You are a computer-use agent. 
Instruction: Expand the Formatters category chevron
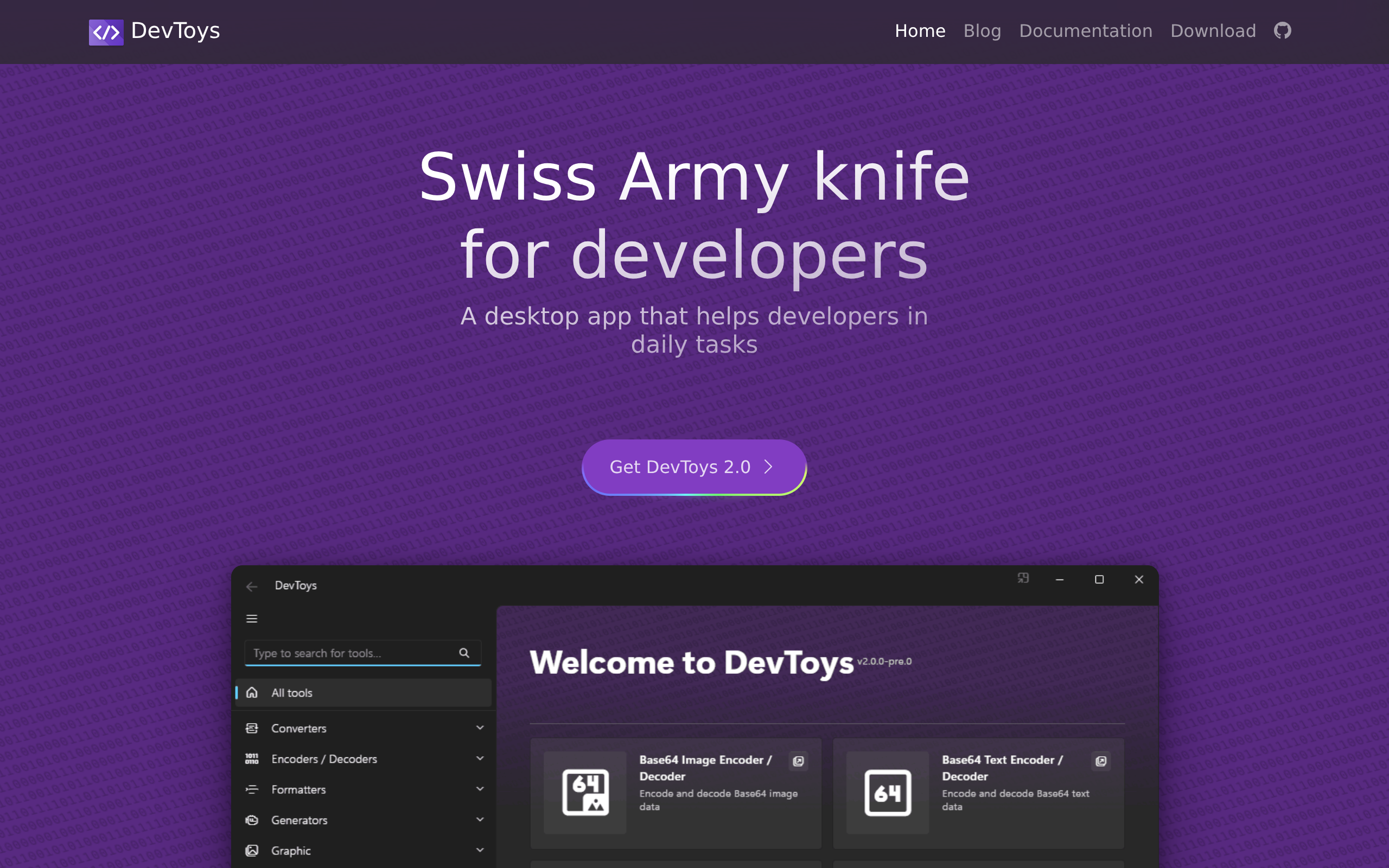[480, 789]
